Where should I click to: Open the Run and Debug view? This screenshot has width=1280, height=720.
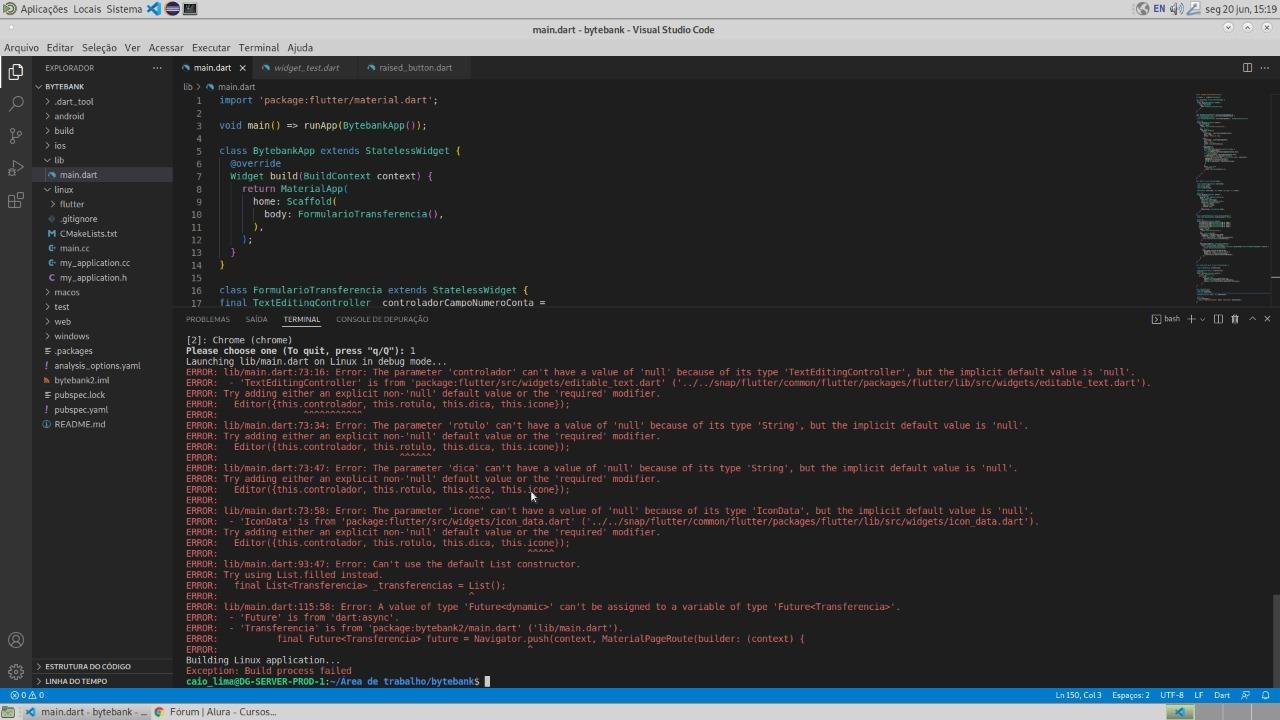[15, 167]
